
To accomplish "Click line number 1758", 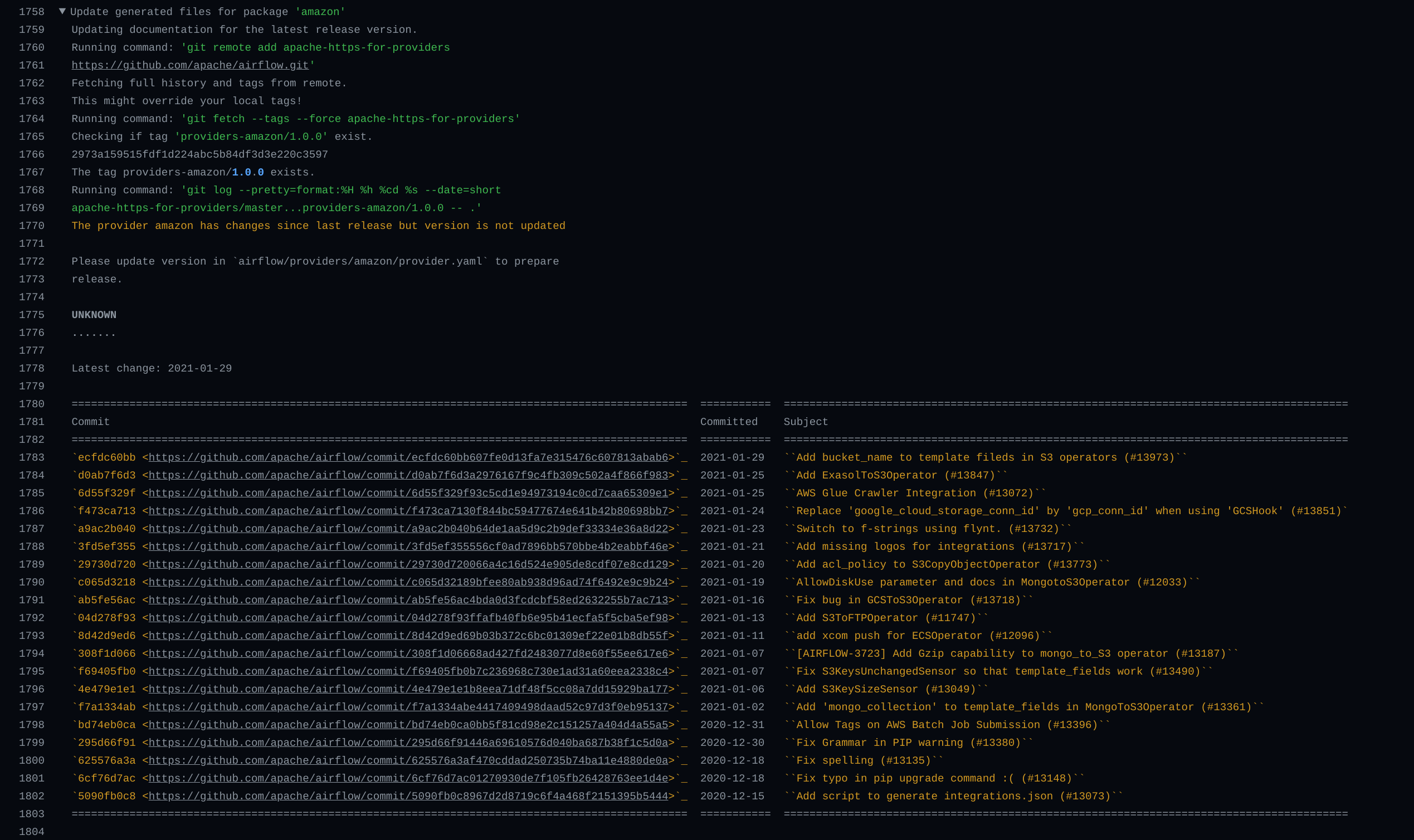I will click(x=31, y=12).
